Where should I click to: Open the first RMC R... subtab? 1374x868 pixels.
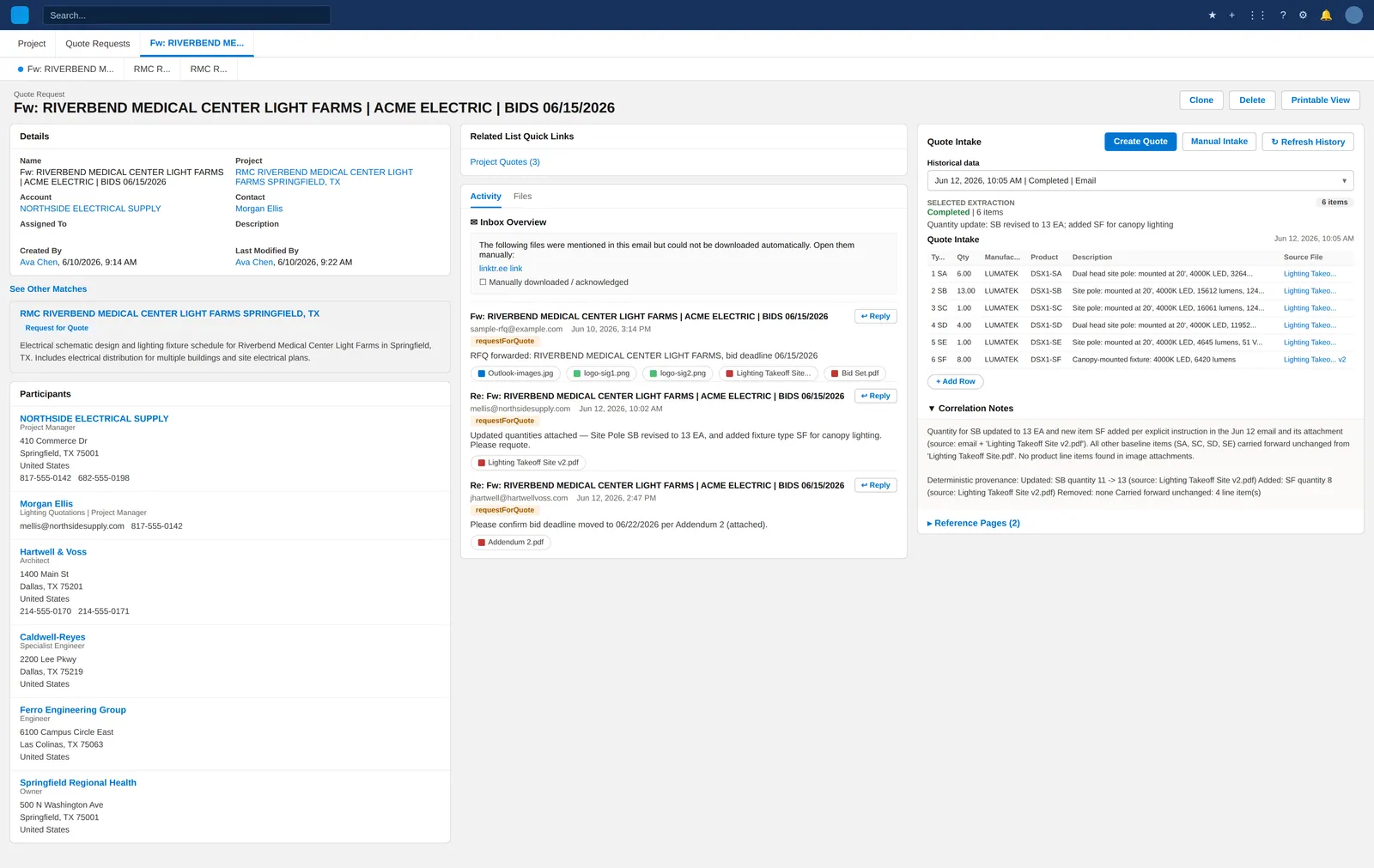[x=152, y=70]
